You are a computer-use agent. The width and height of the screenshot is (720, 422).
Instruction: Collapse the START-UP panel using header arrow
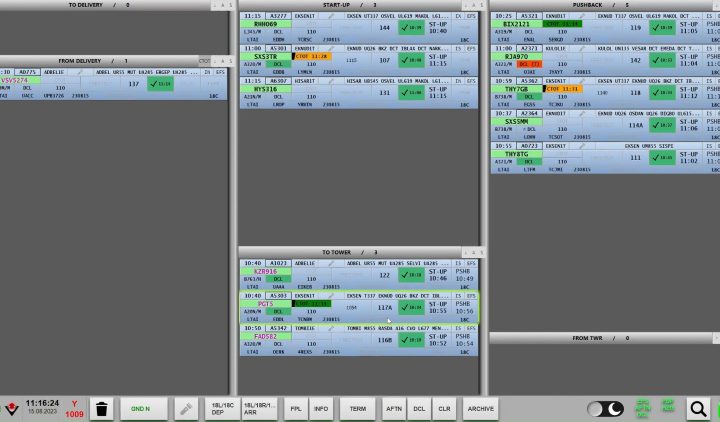tap(472, 5)
